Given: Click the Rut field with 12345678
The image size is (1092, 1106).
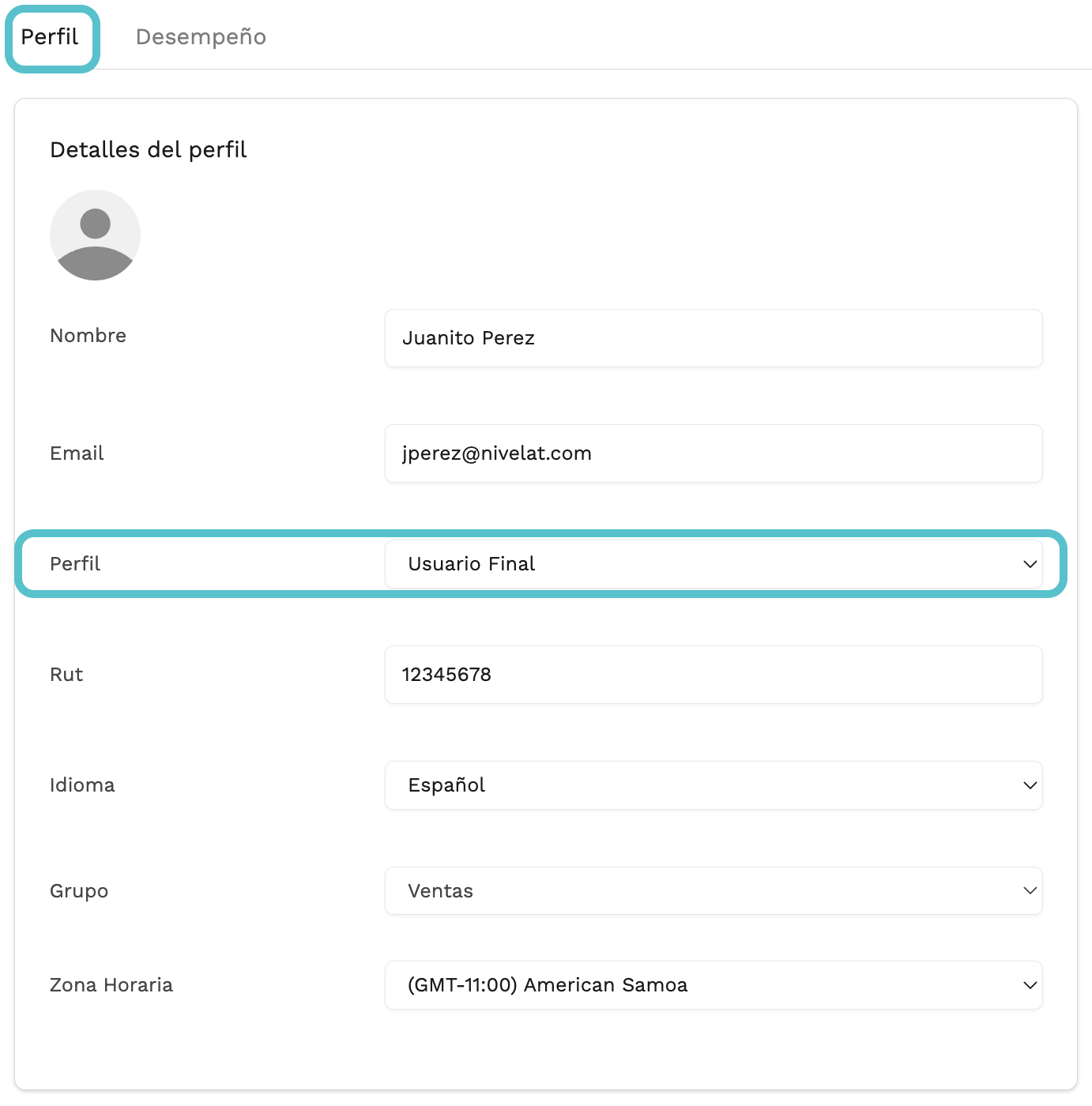Looking at the screenshot, I should coord(714,675).
